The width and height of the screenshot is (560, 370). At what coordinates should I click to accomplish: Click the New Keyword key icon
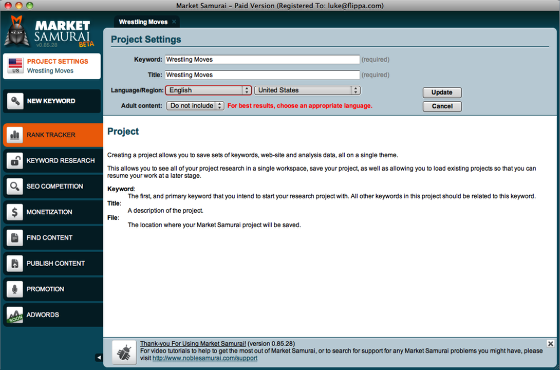coord(15,101)
